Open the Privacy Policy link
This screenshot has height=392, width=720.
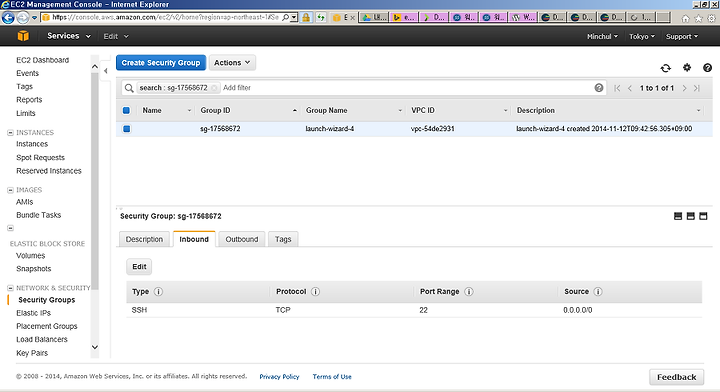tap(279, 377)
